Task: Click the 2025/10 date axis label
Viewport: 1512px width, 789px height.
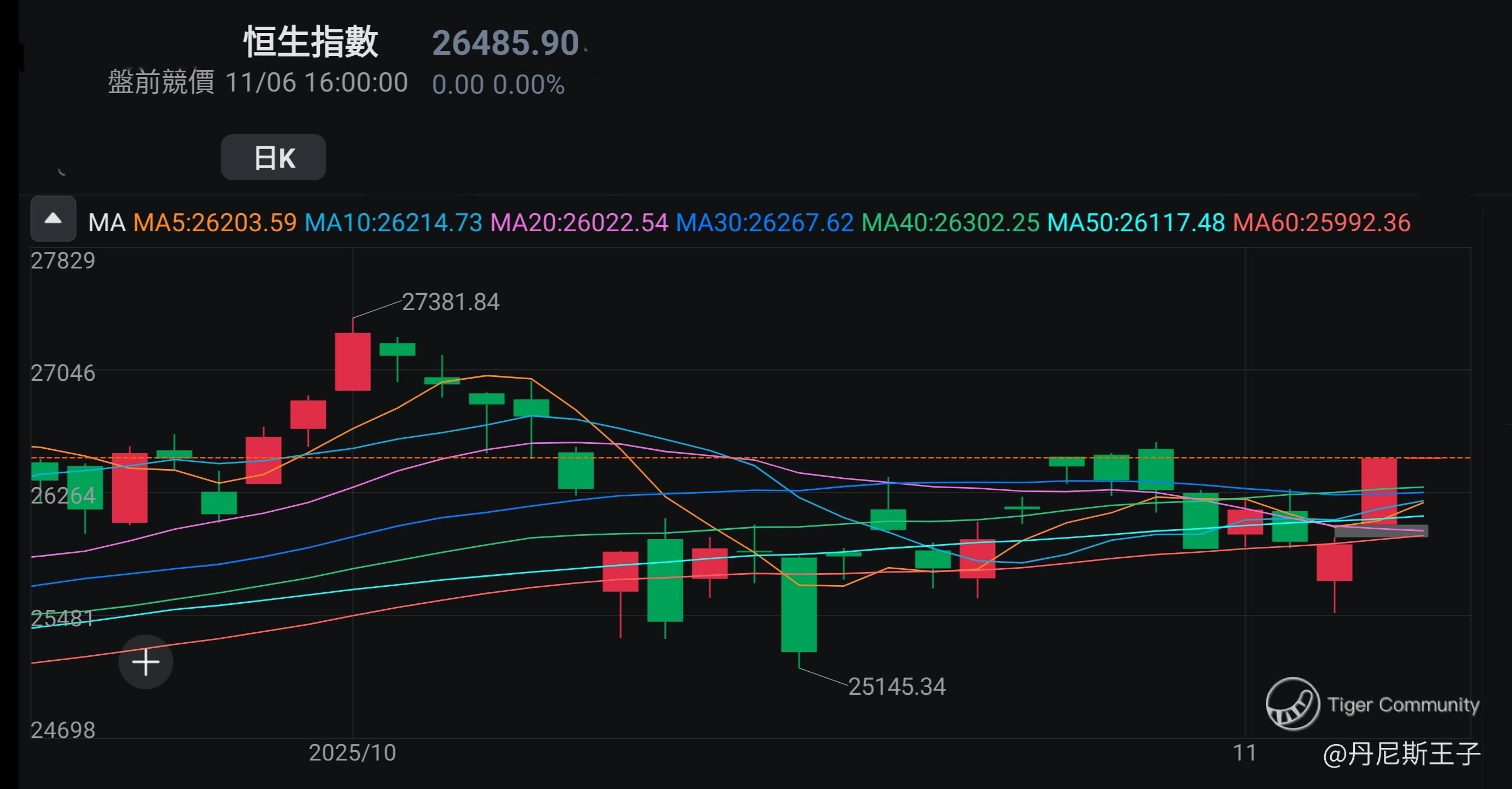Action: click(352, 753)
